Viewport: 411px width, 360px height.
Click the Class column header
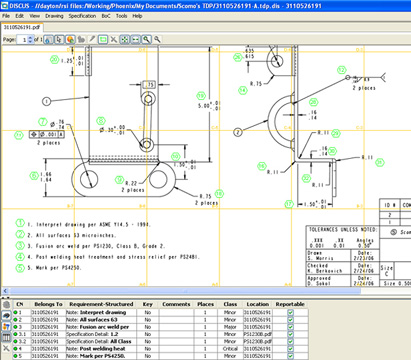[x=230, y=304]
